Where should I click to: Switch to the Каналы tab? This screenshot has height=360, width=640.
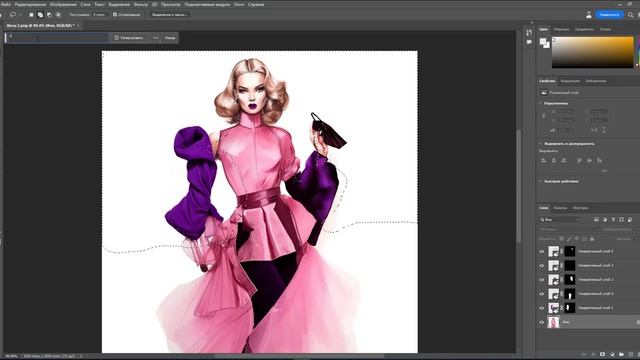pos(560,208)
